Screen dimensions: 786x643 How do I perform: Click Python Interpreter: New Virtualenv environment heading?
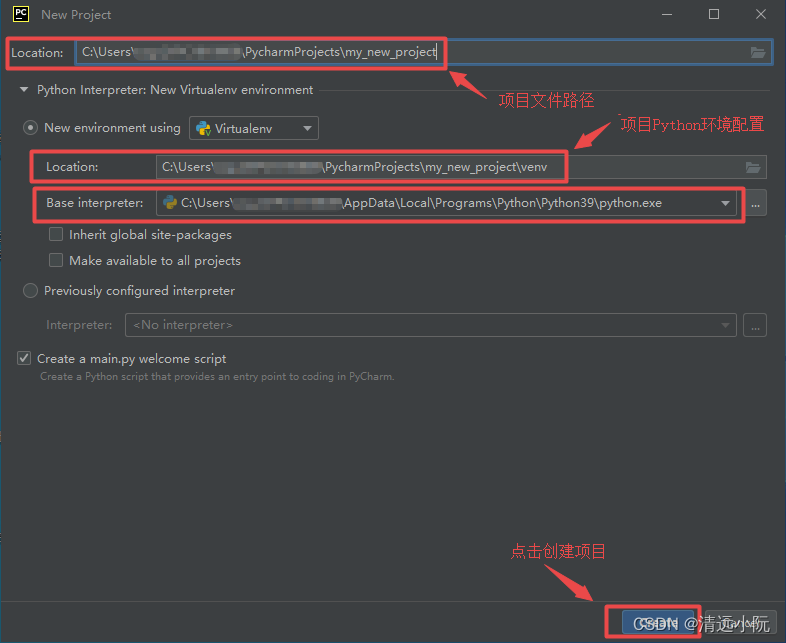click(x=175, y=90)
